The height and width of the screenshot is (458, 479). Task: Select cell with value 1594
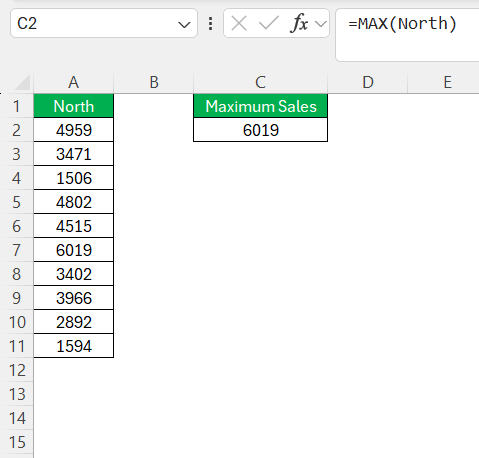coord(74,346)
